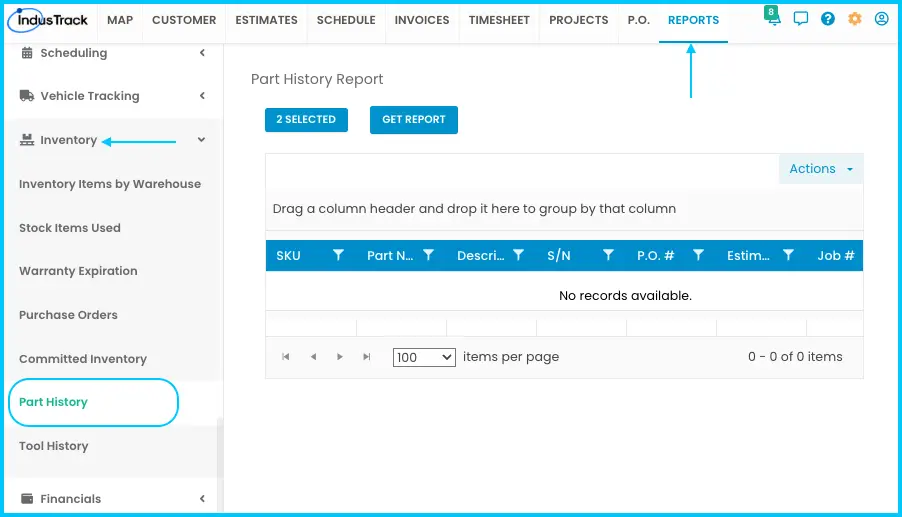Expand the Vehicle Tracking section chevron
The image size is (902, 517).
(x=202, y=95)
